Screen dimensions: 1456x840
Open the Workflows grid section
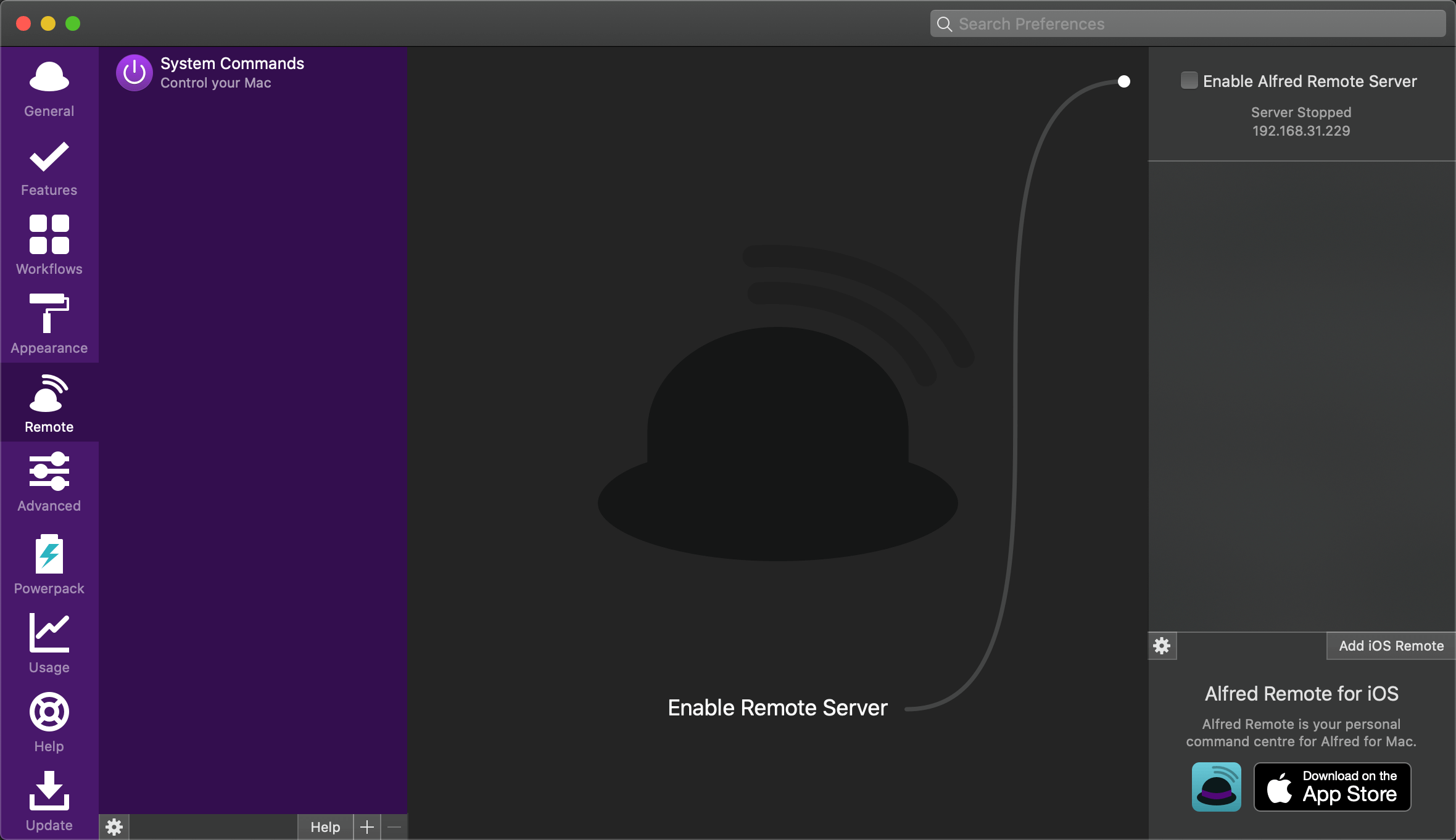pos(49,245)
